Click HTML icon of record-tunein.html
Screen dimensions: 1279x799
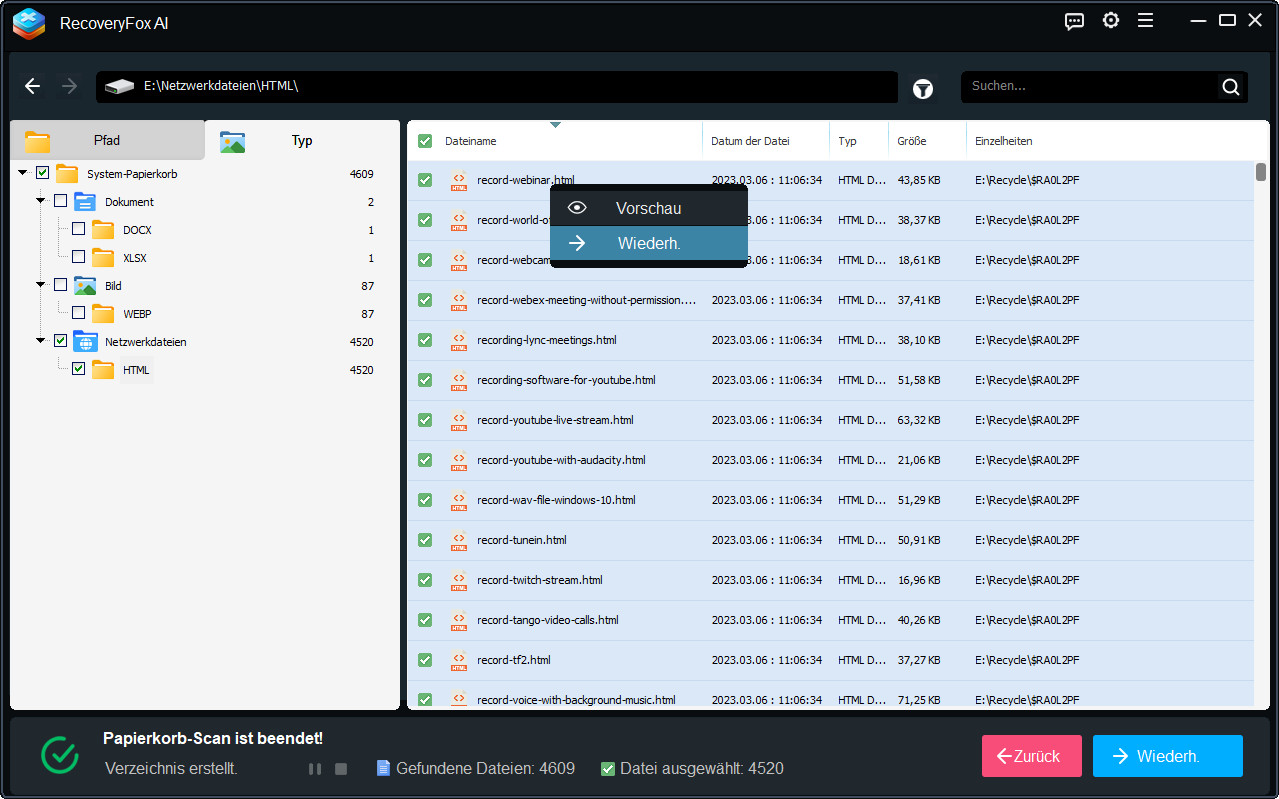pos(459,540)
